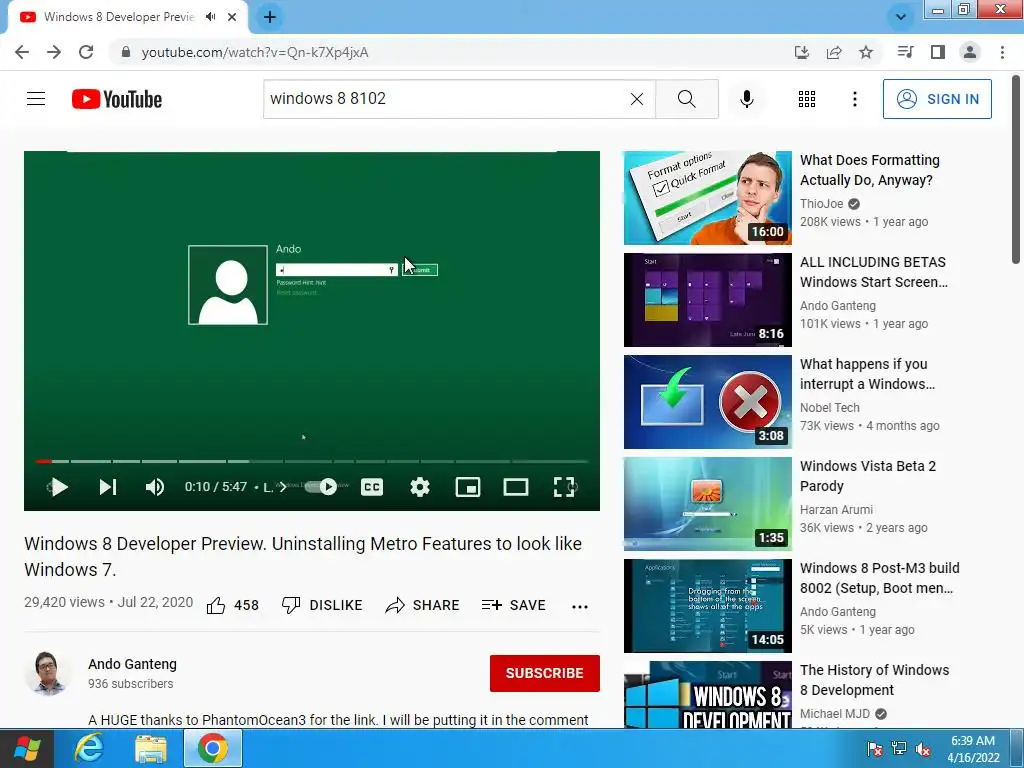This screenshot has width=1024, height=768.
Task: Open Chrome profile avatar
Action: 970,52
